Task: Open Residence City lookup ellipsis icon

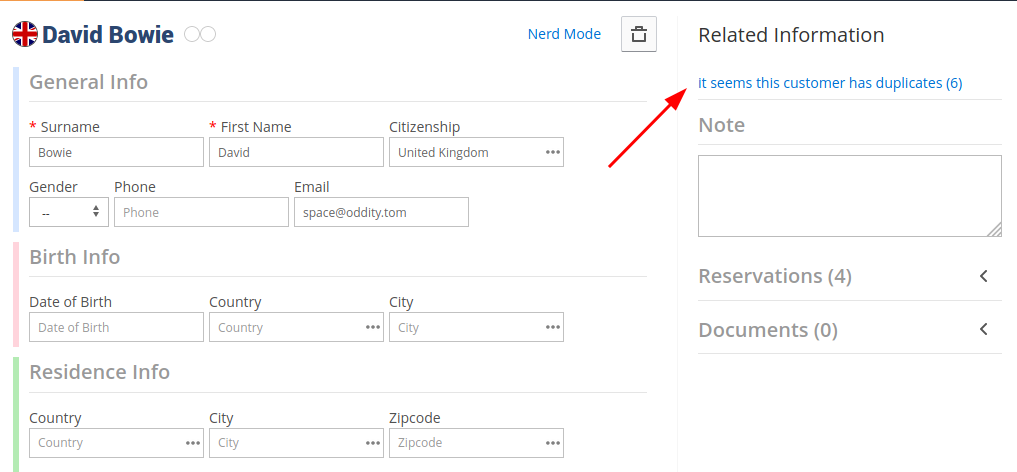Action: coord(373,443)
